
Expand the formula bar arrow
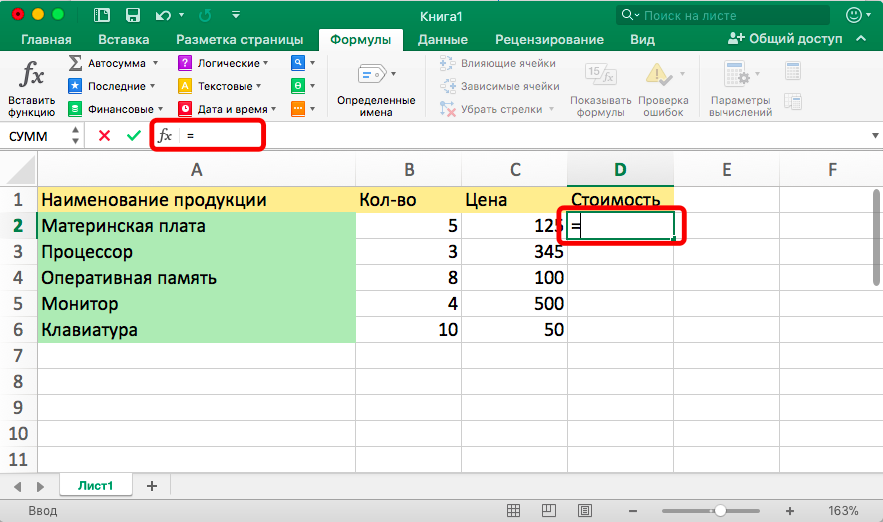875,136
